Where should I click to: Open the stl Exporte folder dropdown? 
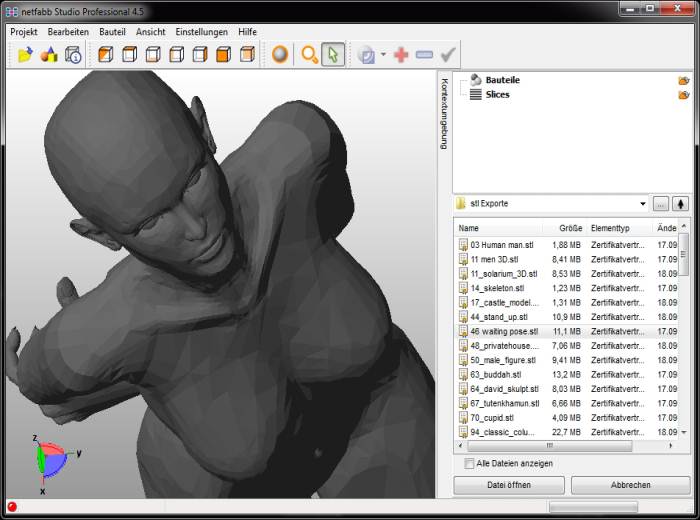pos(643,203)
